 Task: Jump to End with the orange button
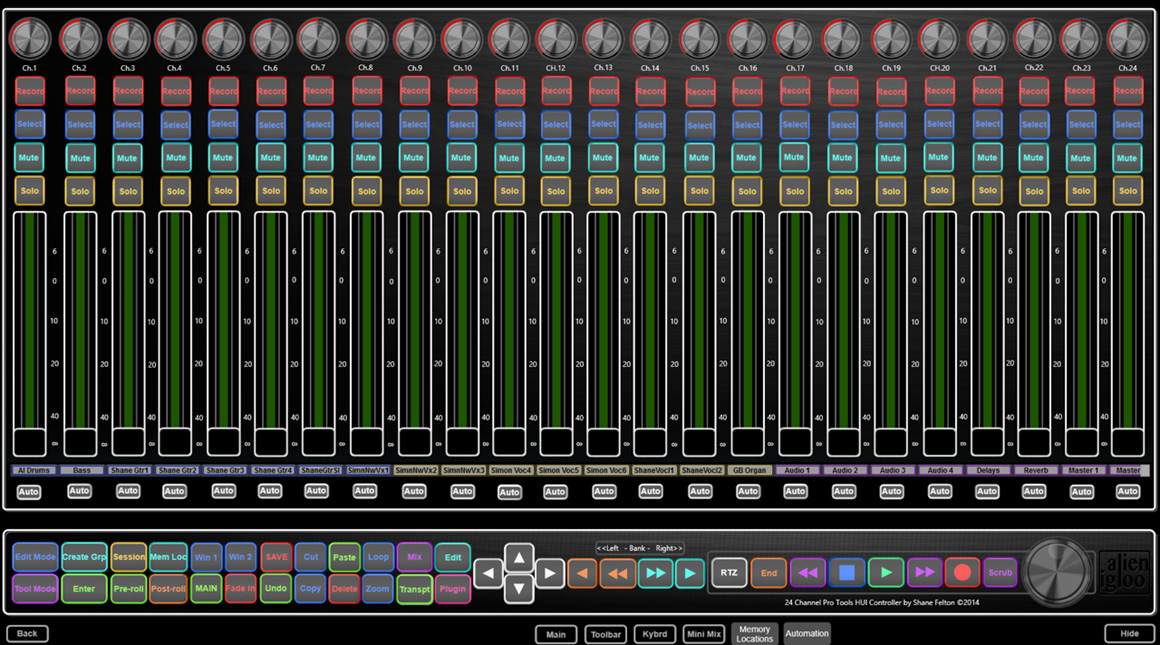point(769,573)
